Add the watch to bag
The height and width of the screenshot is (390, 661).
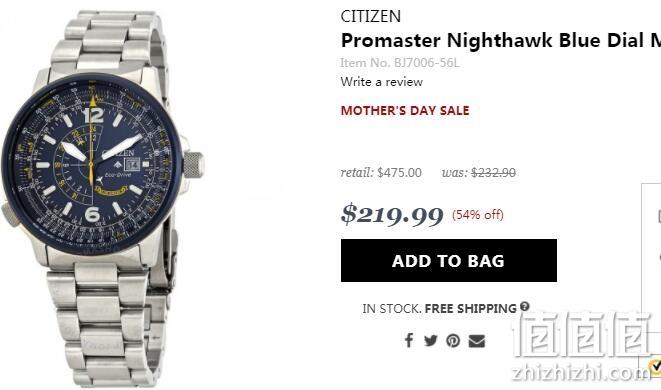(x=449, y=261)
